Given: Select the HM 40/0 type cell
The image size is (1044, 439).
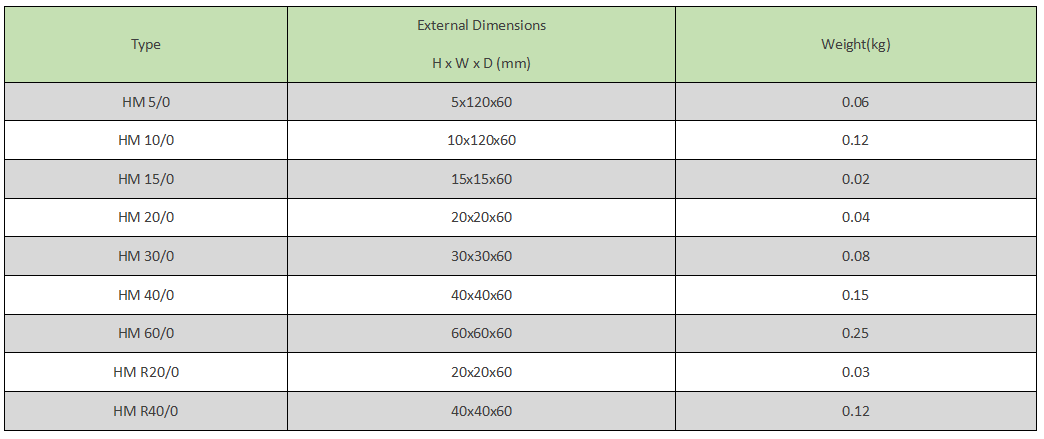Looking at the screenshot, I should pos(146,295).
